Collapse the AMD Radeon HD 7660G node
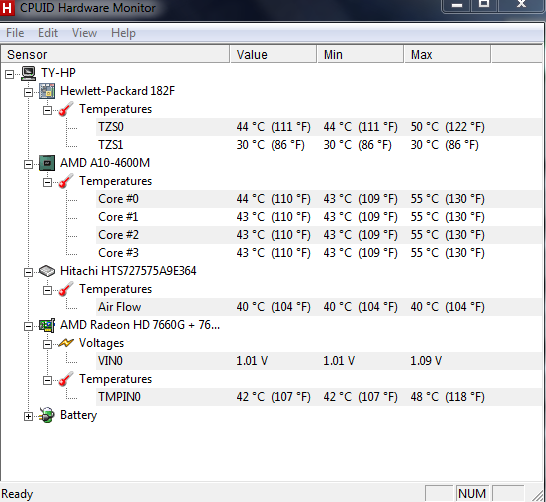The image size is (546, 502). (x=29, y=327)
